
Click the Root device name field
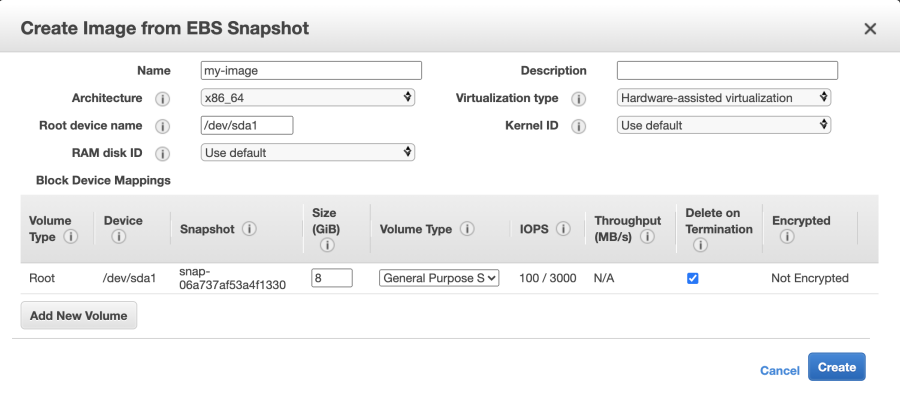[x=247, y=125]
